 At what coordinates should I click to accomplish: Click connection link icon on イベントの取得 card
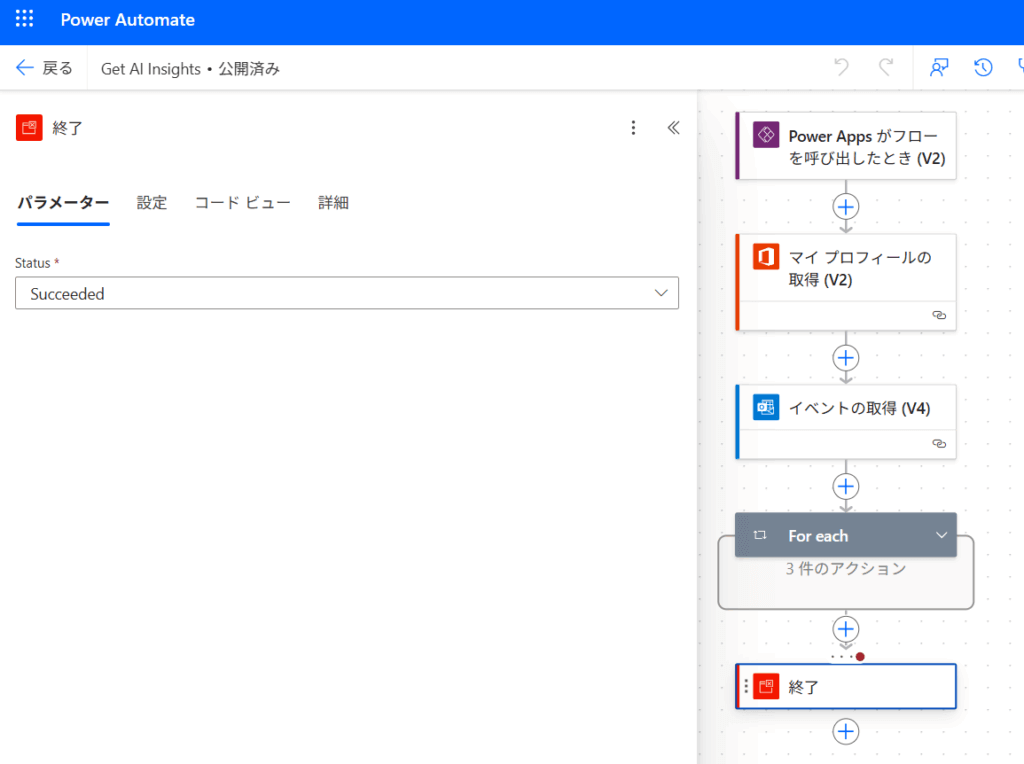pyautogui.click(x=939, y=444)
